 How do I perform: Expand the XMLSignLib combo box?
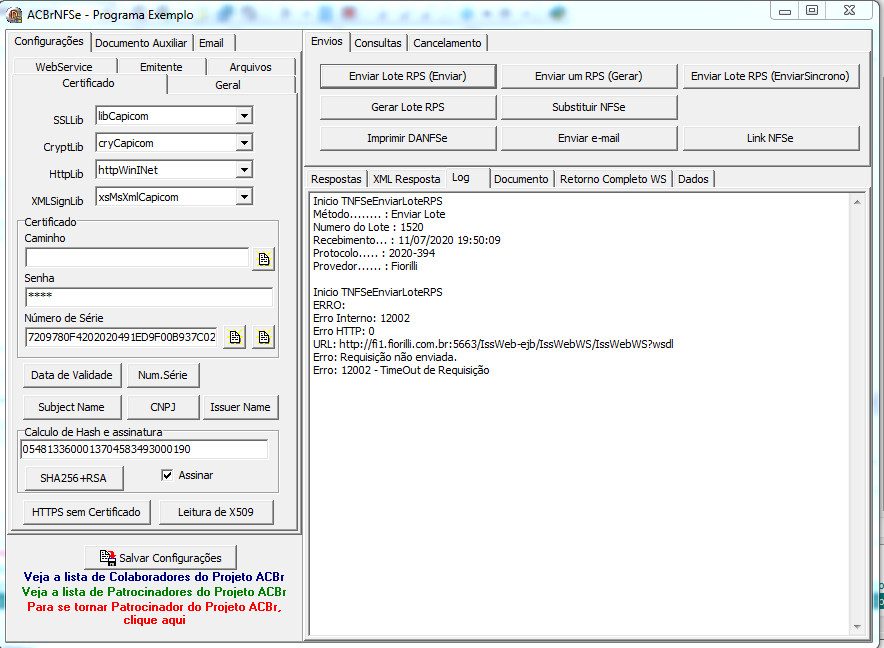point(244,197)
